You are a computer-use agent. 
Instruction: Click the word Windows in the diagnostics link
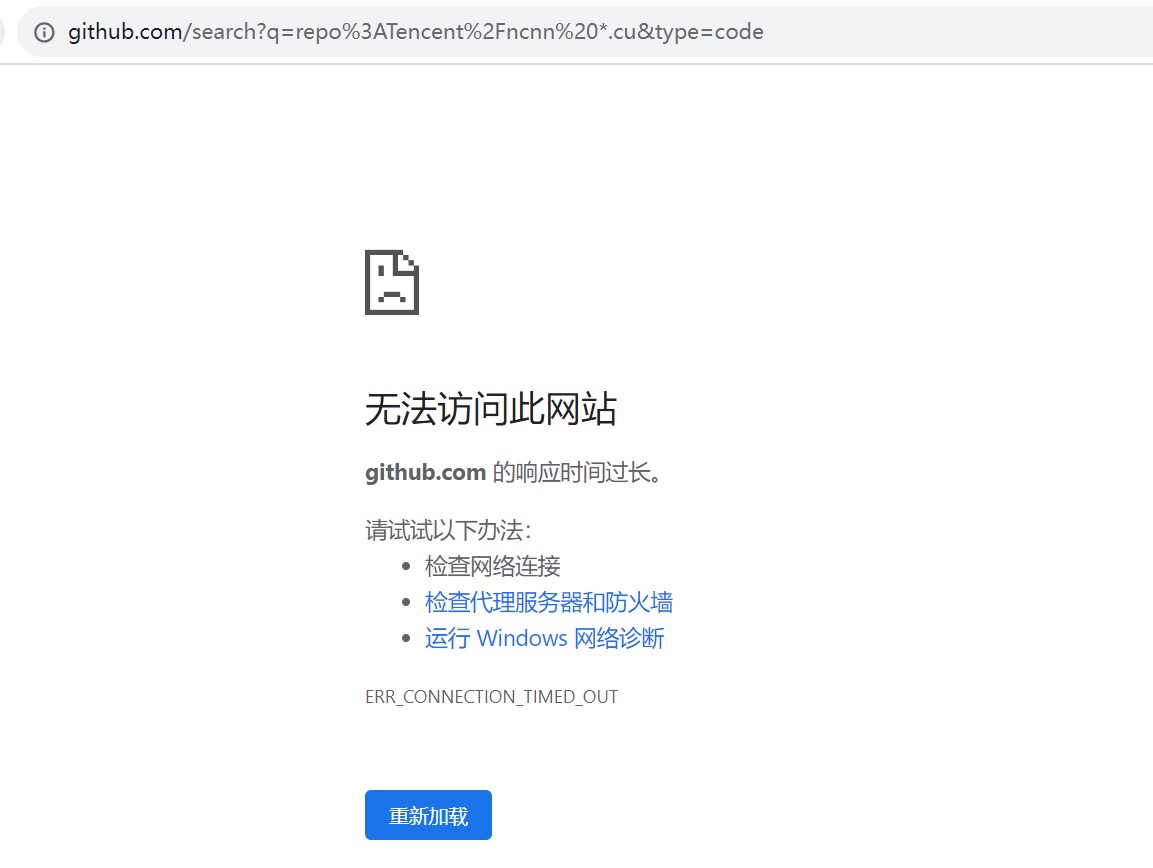click(x=520, y=638)
